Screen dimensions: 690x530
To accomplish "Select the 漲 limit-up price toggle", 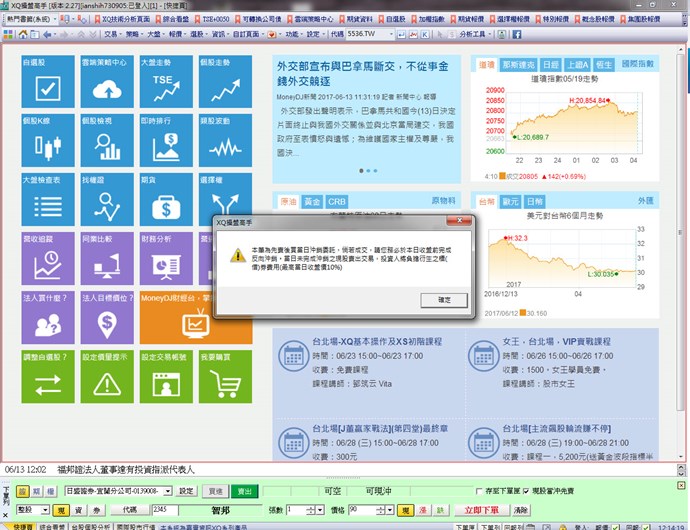I will pos(423,510).
